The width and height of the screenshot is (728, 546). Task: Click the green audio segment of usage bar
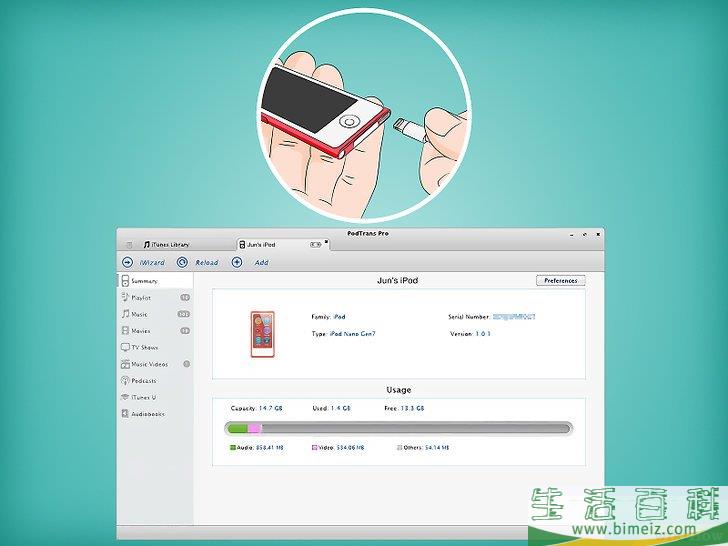pyautogui.click(x=238, y=429)
